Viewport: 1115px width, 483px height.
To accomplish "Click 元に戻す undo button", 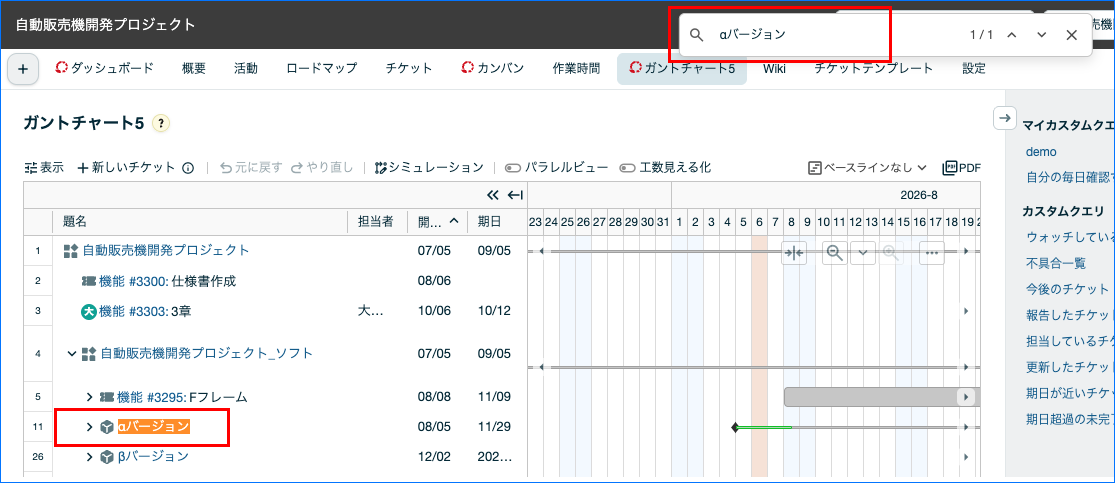I will pos(251,168).
